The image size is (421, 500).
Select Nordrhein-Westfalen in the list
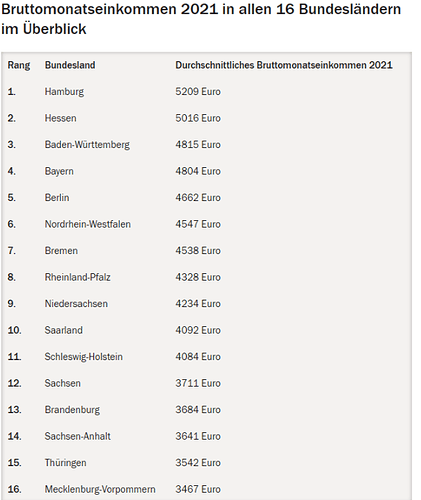[88, 224]
